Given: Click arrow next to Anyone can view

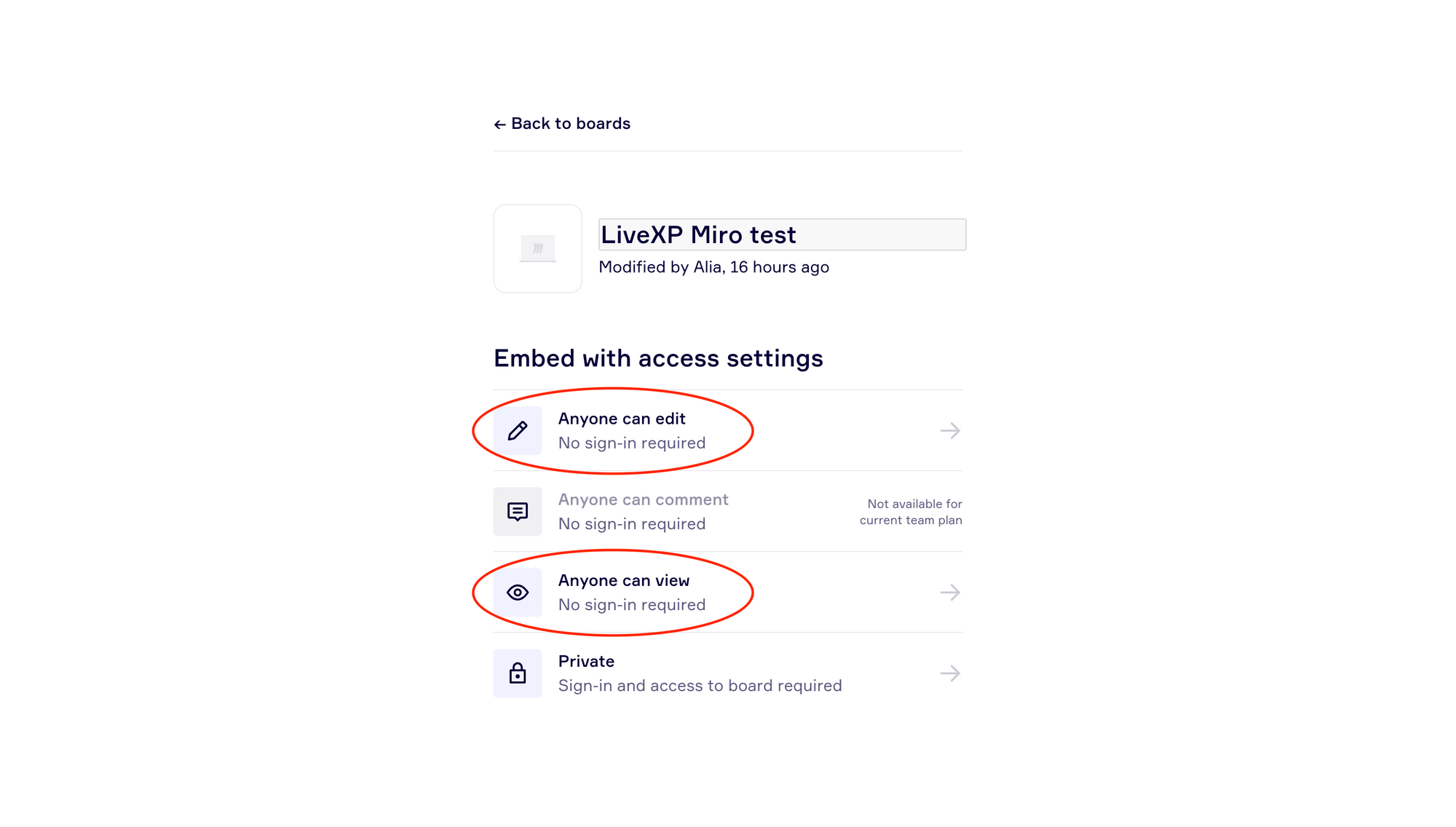Looking at the screenshot, I should click(950, 593).
